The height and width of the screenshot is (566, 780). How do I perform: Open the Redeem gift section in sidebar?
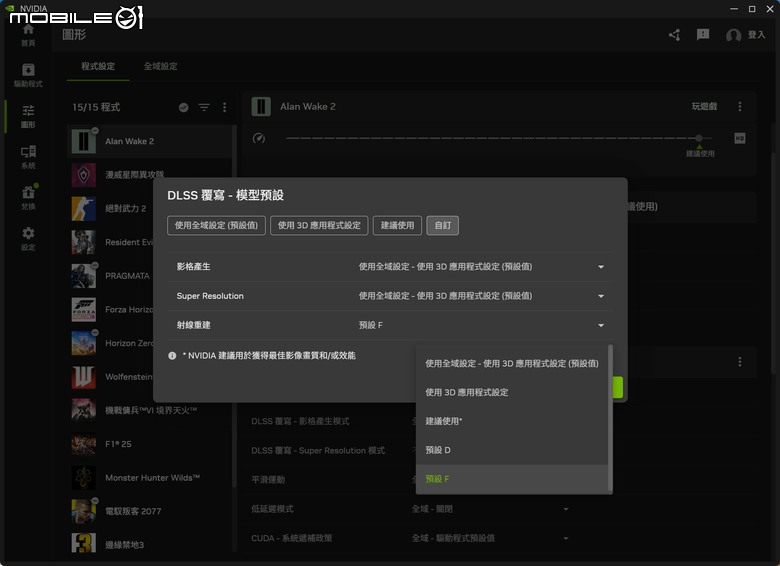(28, 197)
